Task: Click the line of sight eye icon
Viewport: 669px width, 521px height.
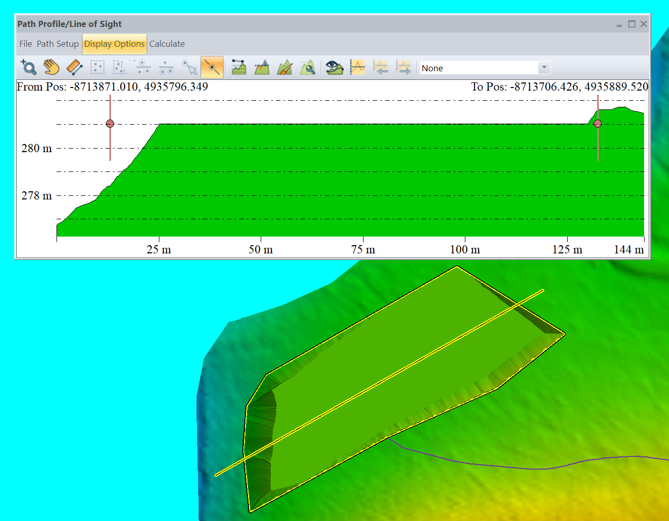Action: 334,67
